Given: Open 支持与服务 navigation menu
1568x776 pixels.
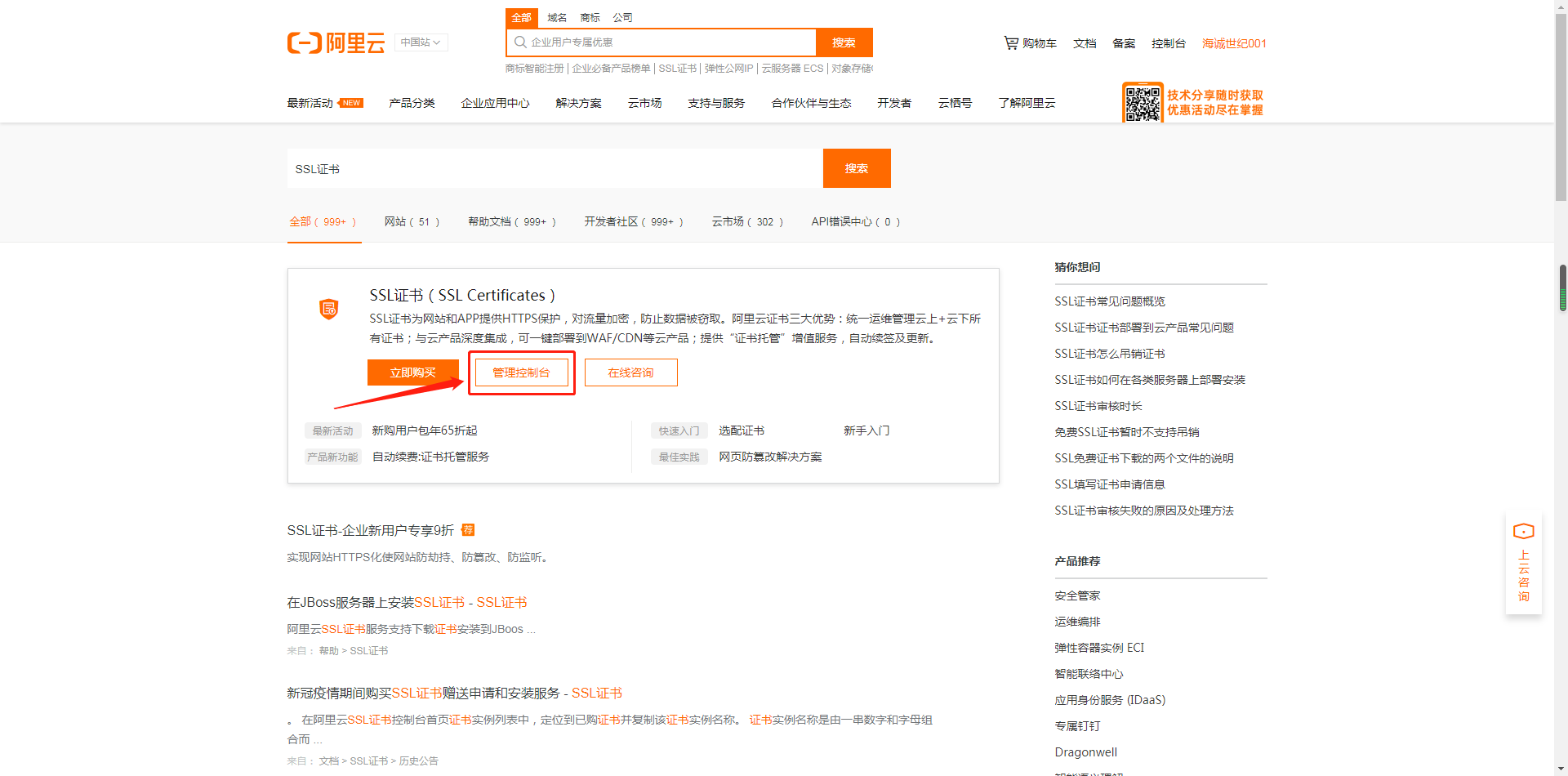Looking at the screenshot, I should point(716,103).
